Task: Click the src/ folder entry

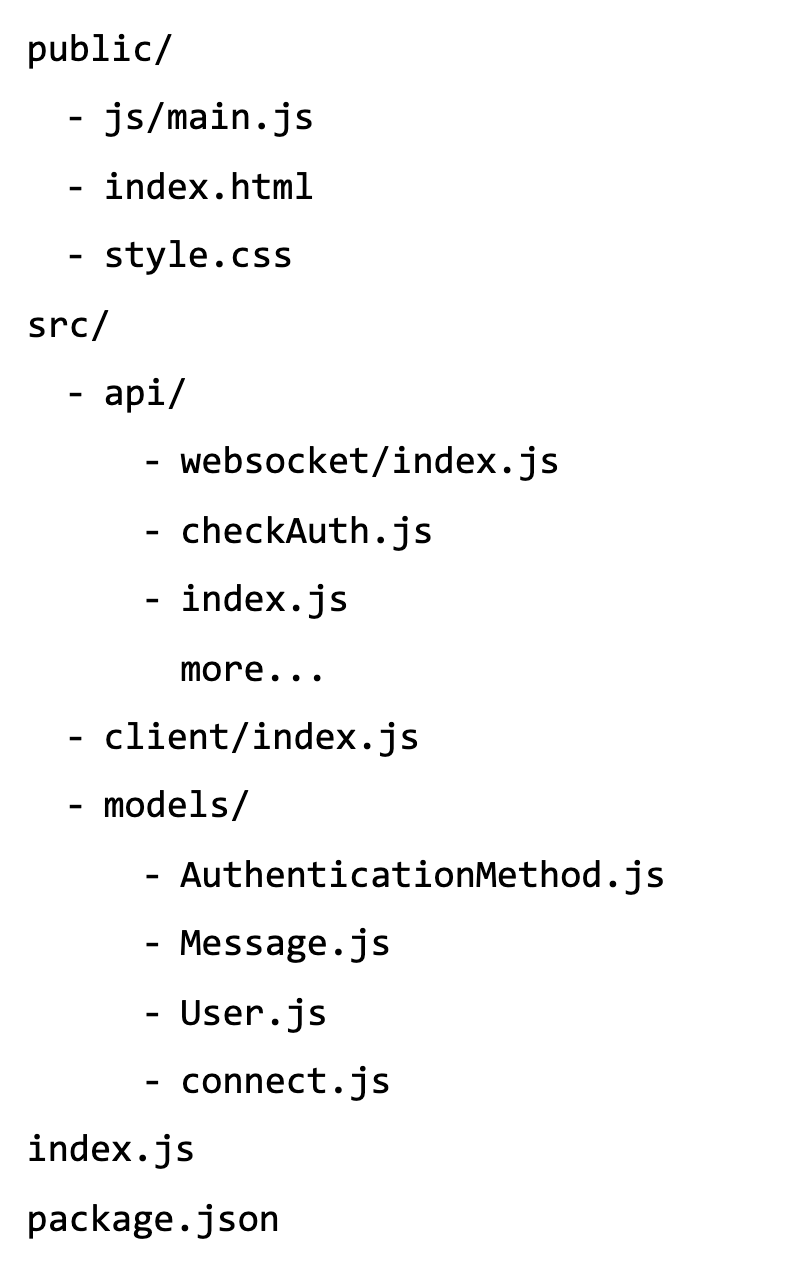Action: [66, 325]
